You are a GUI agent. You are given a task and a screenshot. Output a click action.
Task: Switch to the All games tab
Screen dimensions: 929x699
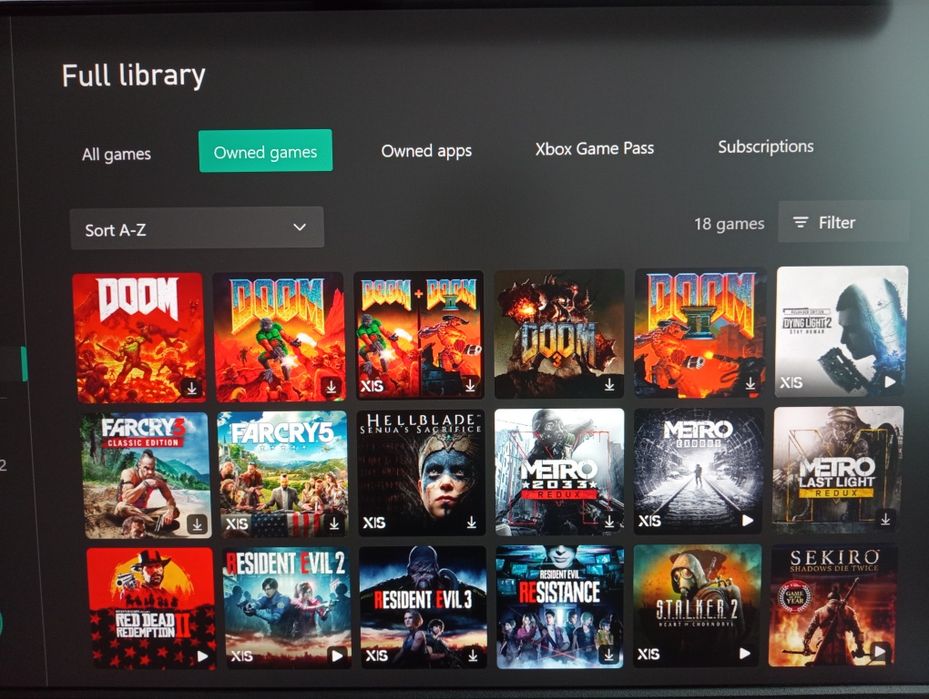coord(116,155)
